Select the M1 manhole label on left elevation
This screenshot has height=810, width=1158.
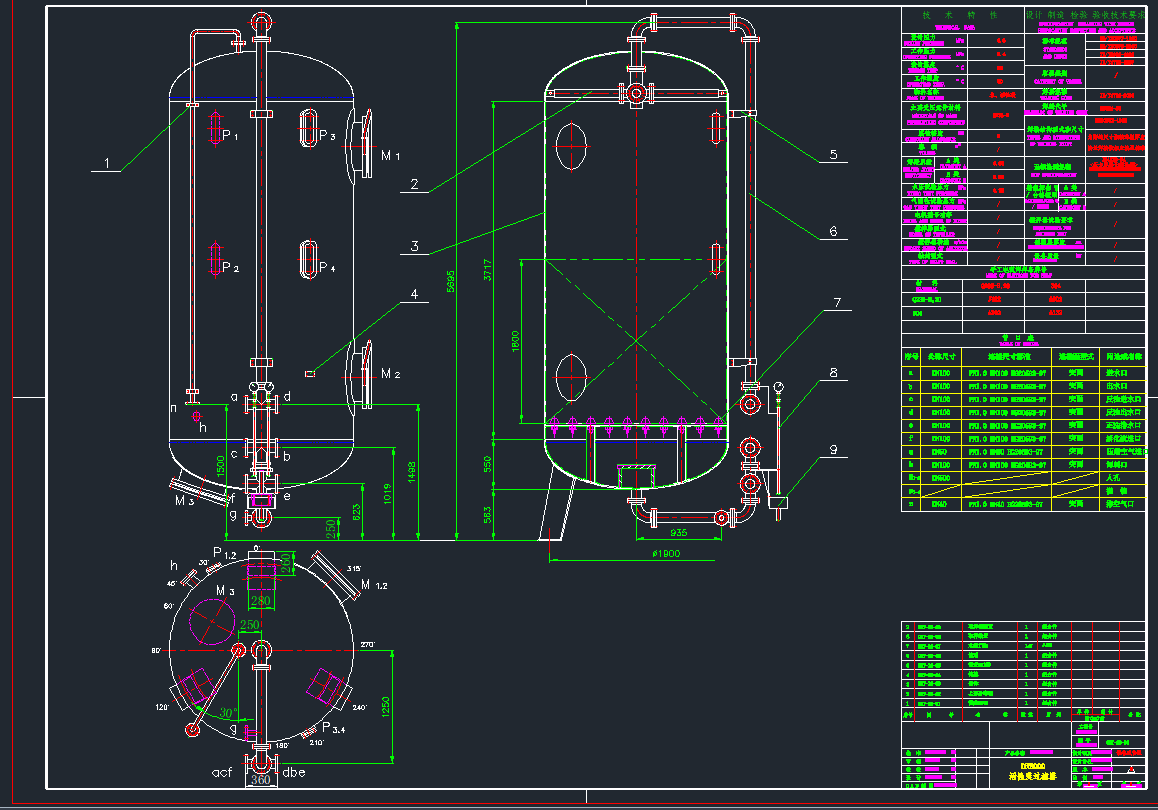click(390, 156)
